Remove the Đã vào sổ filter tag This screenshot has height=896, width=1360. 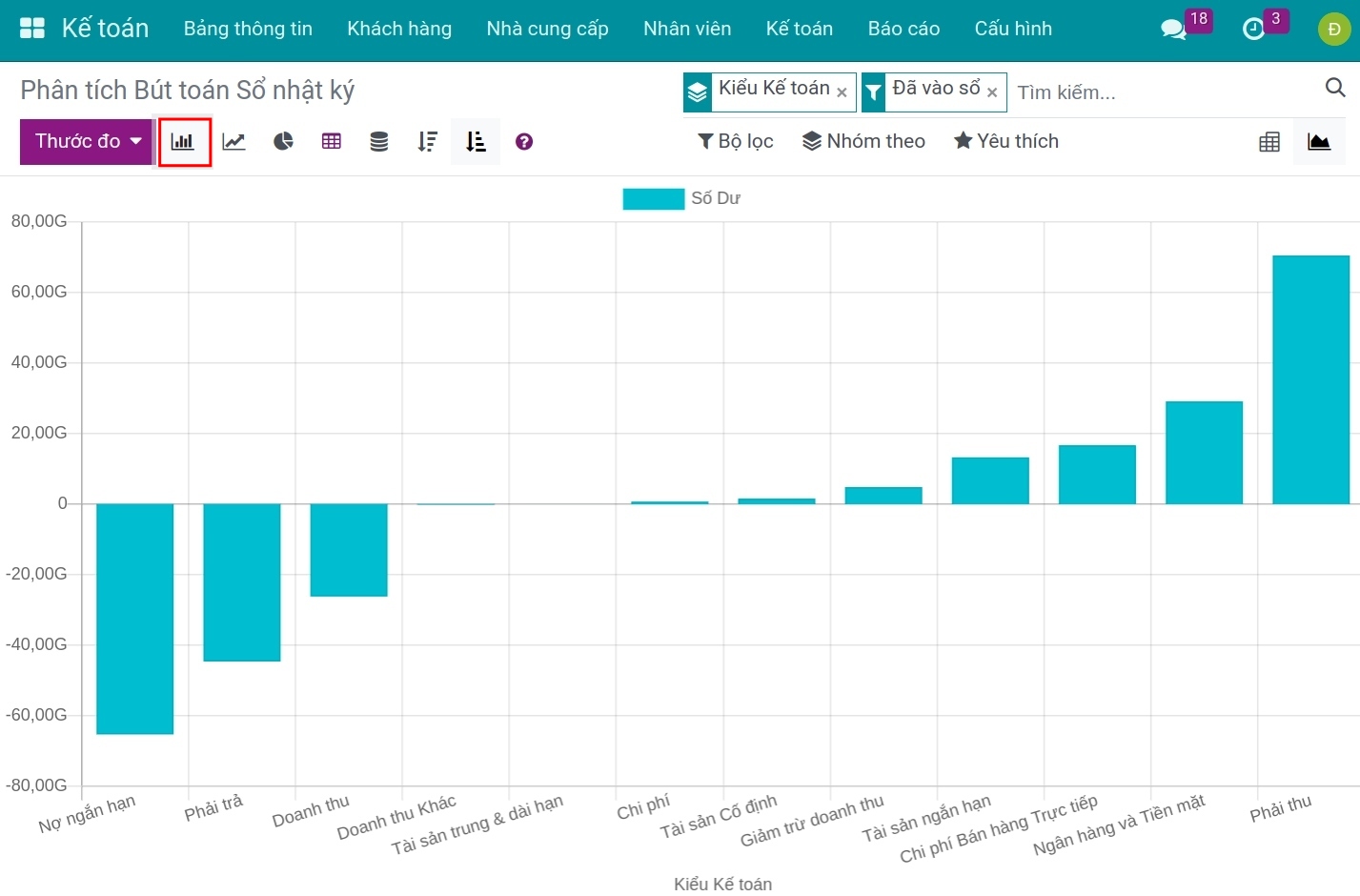click(x=992, y=92)
